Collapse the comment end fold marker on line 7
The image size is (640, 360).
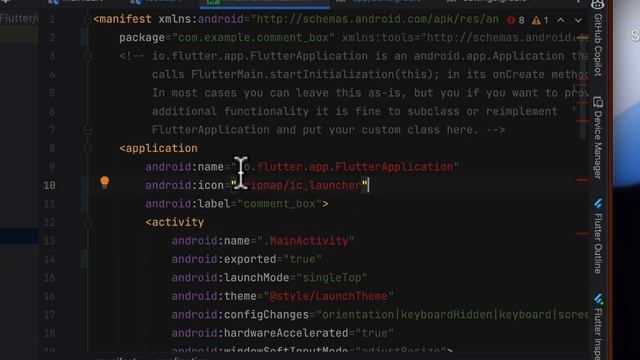tap(87, 130)
